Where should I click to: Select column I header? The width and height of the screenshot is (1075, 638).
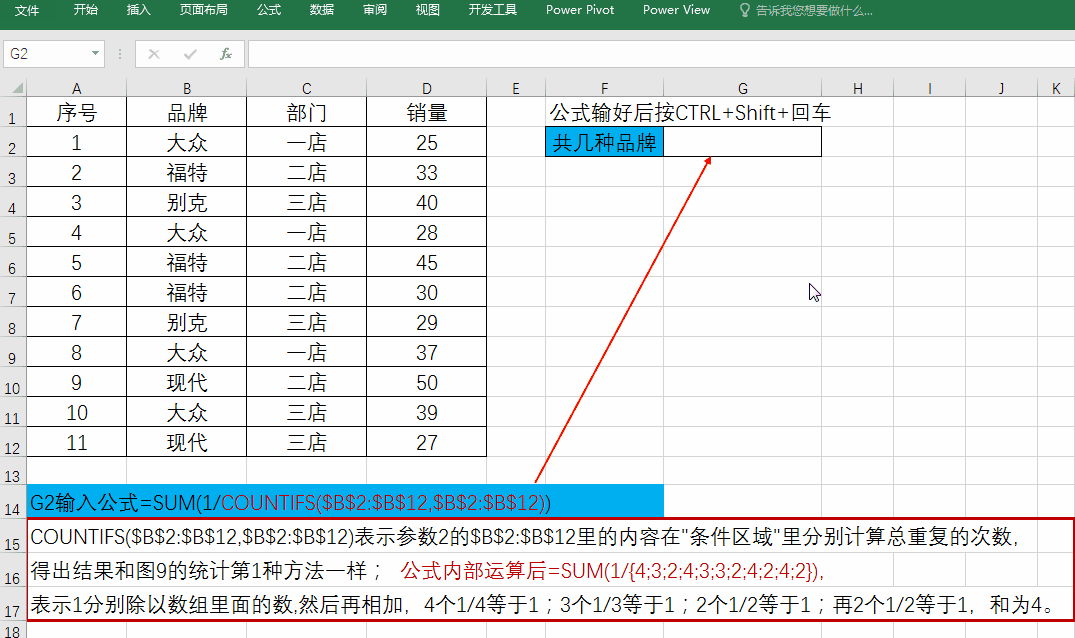pos(930,88)
